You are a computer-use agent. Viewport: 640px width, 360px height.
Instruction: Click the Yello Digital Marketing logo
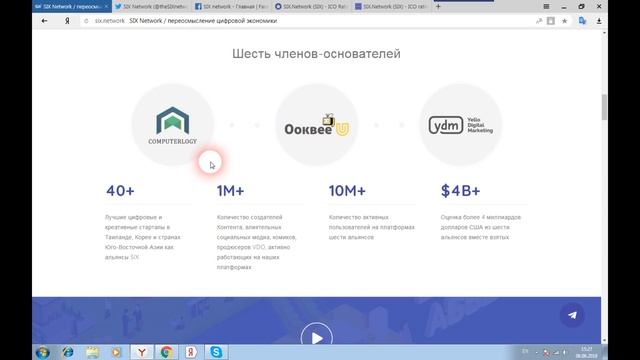460,125
